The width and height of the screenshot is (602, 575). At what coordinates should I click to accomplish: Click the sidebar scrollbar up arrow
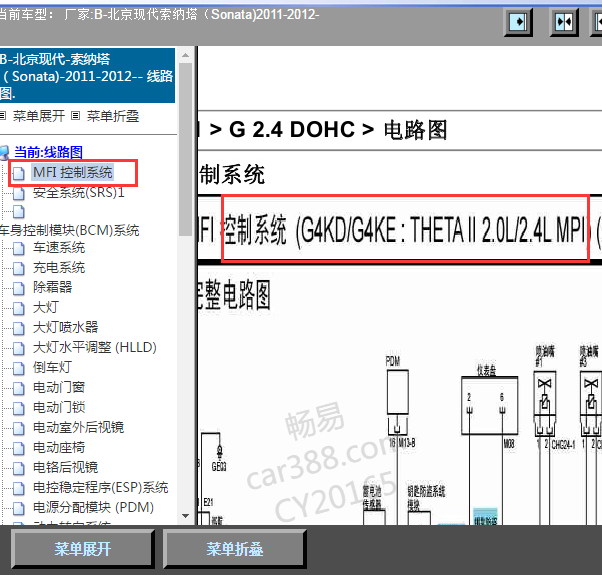tap(185, 56)
